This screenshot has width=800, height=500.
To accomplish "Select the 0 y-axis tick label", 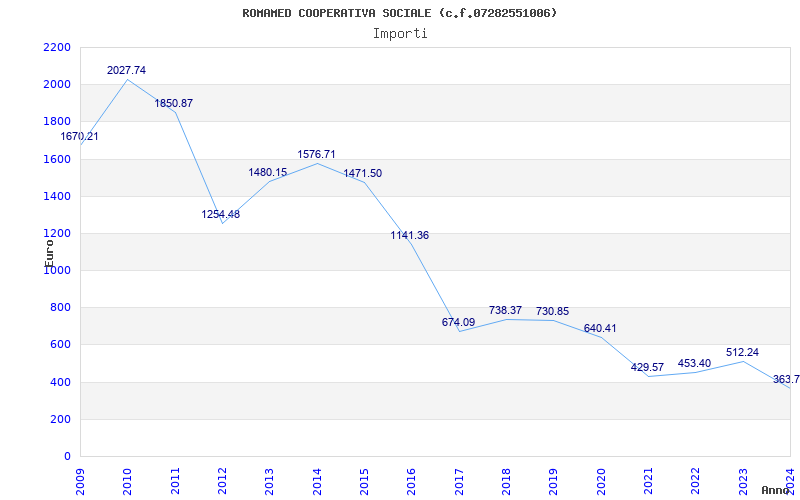I will click(67, 457).
